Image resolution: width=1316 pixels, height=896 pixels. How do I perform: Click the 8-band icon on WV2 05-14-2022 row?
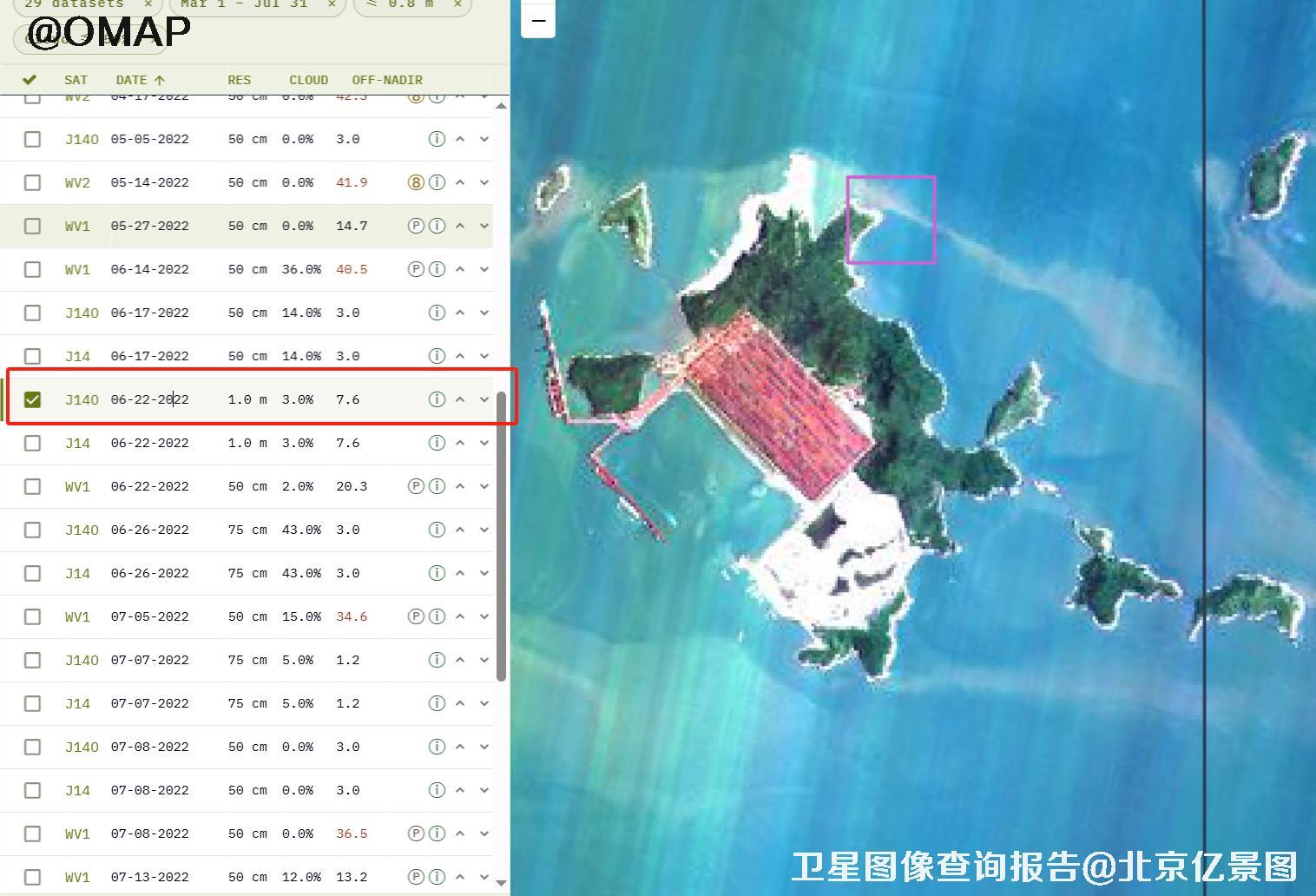point(416,182)
